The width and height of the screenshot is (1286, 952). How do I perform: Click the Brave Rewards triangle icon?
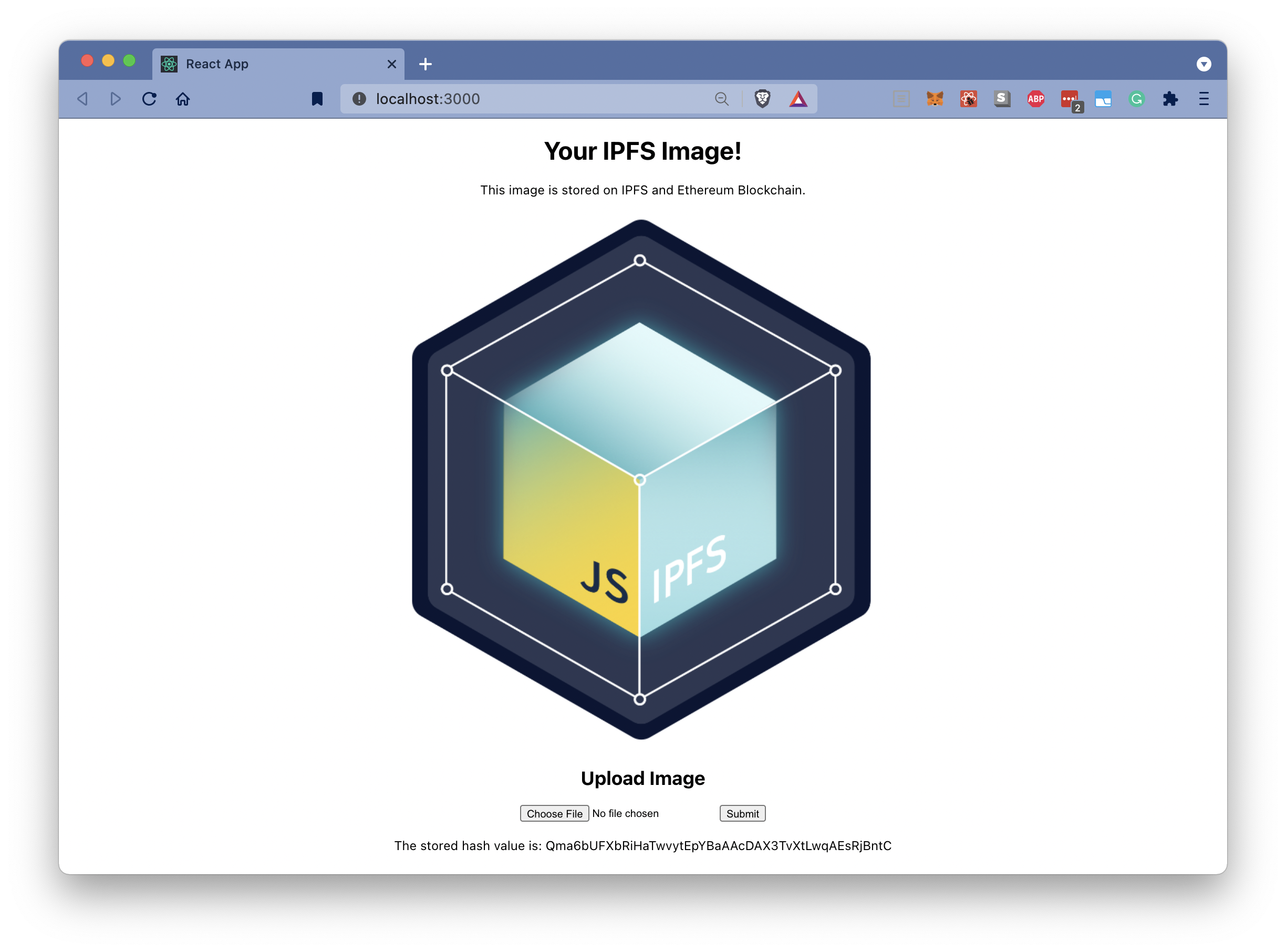tap(798, 99)
